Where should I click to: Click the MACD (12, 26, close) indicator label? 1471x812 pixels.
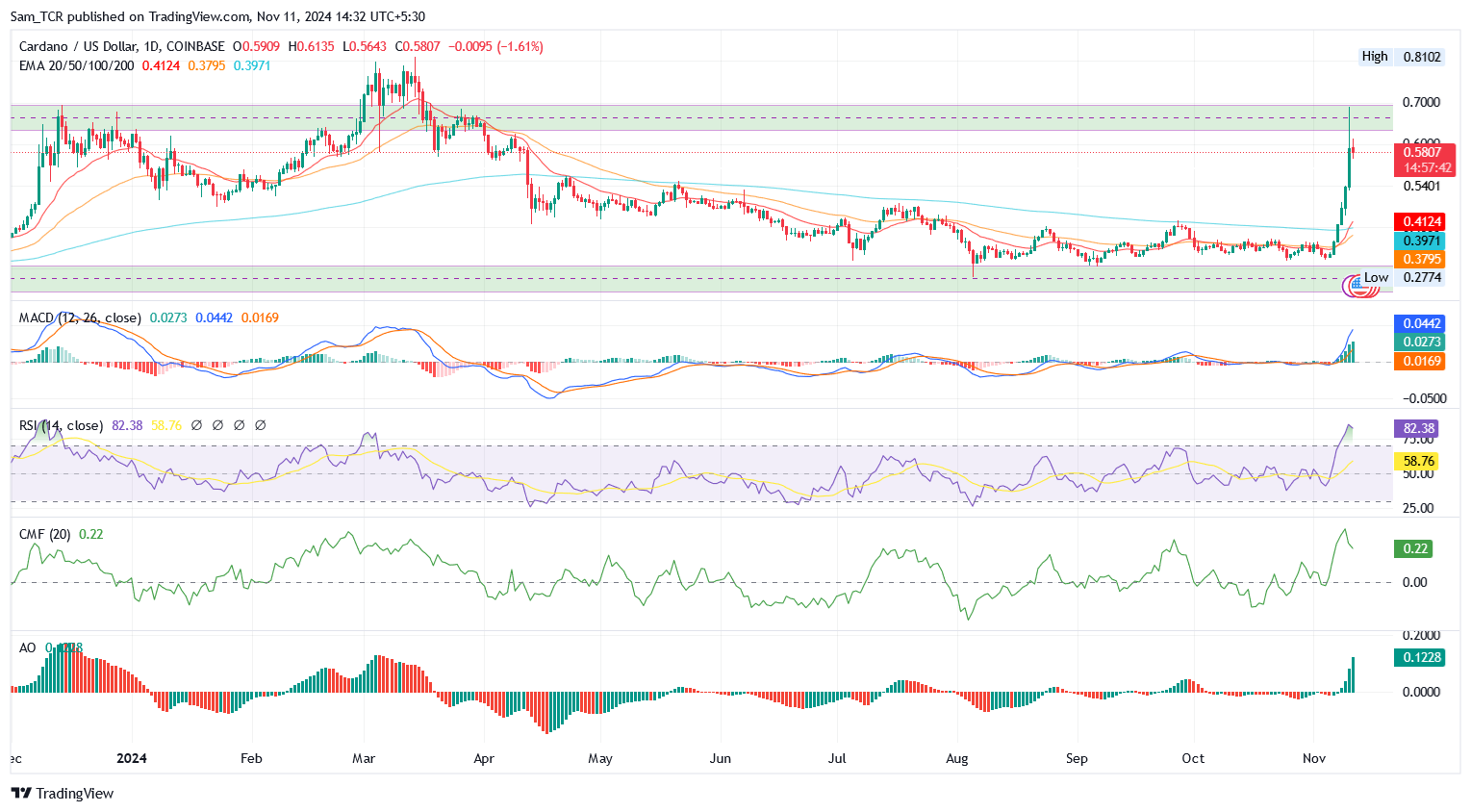(80, 317)
